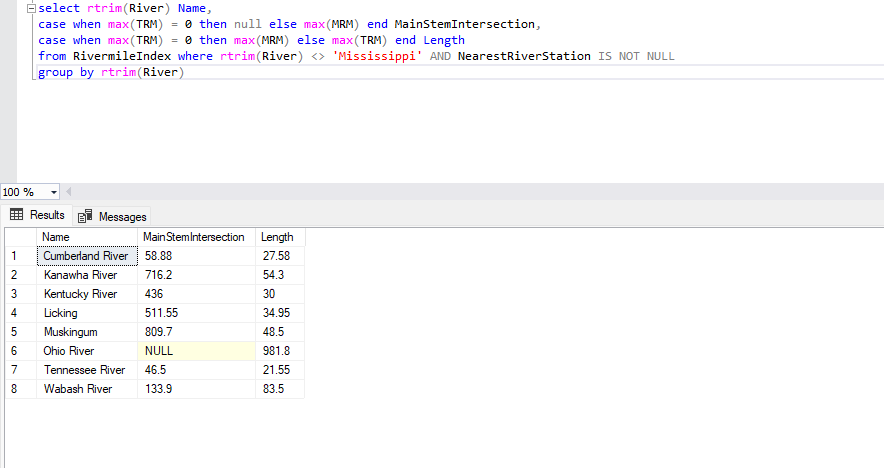Select the Tennessee River cell
The width and height of the screenshot is (884, 468).
tap(87, 370)
